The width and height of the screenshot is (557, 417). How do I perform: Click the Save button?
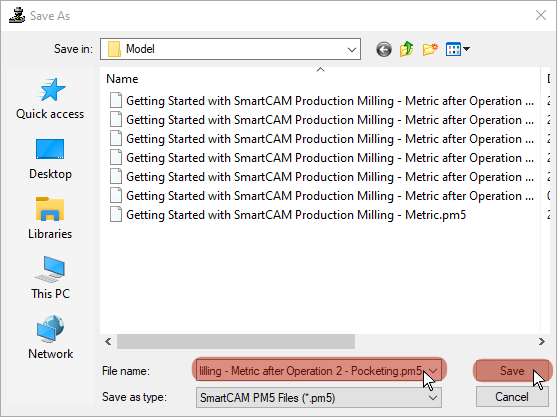tap(512, 371)
